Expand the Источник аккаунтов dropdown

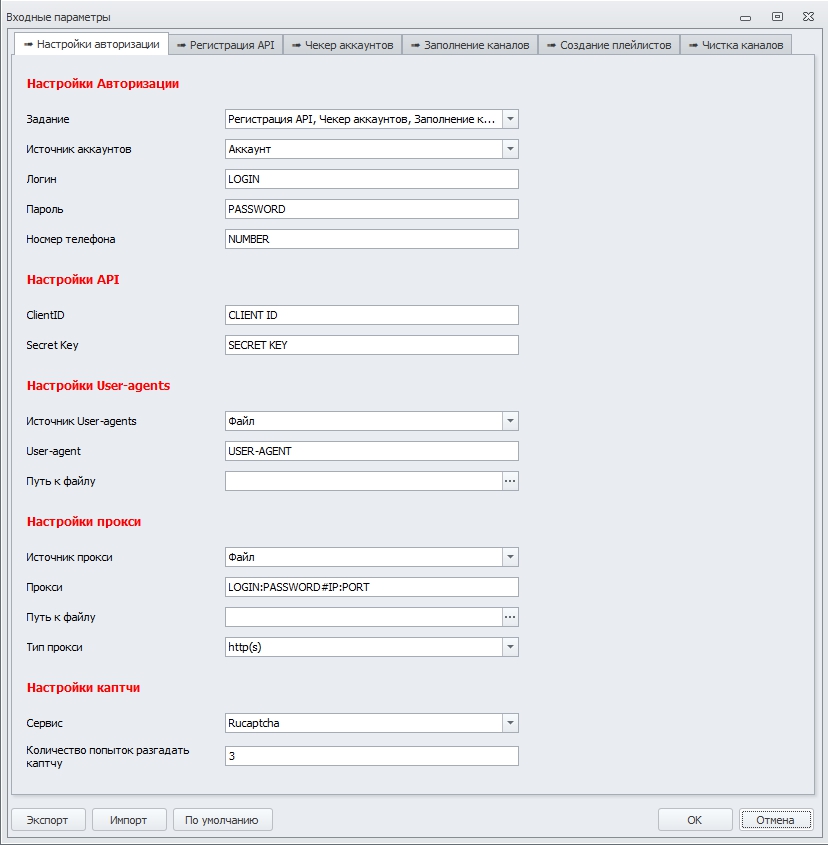click(x=510, y=149)
